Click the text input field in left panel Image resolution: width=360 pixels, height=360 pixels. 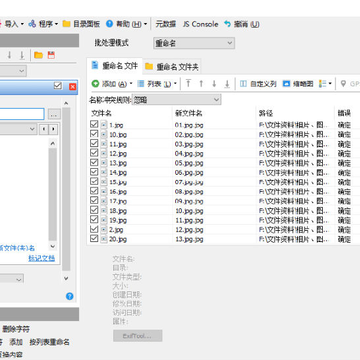(x=22, y=114)
